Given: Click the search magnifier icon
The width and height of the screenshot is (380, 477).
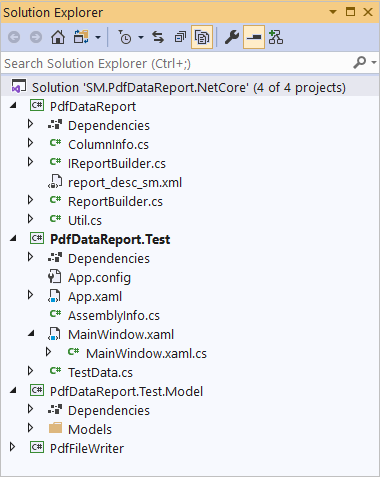Looking at the screenshot, I should (360, 62).
